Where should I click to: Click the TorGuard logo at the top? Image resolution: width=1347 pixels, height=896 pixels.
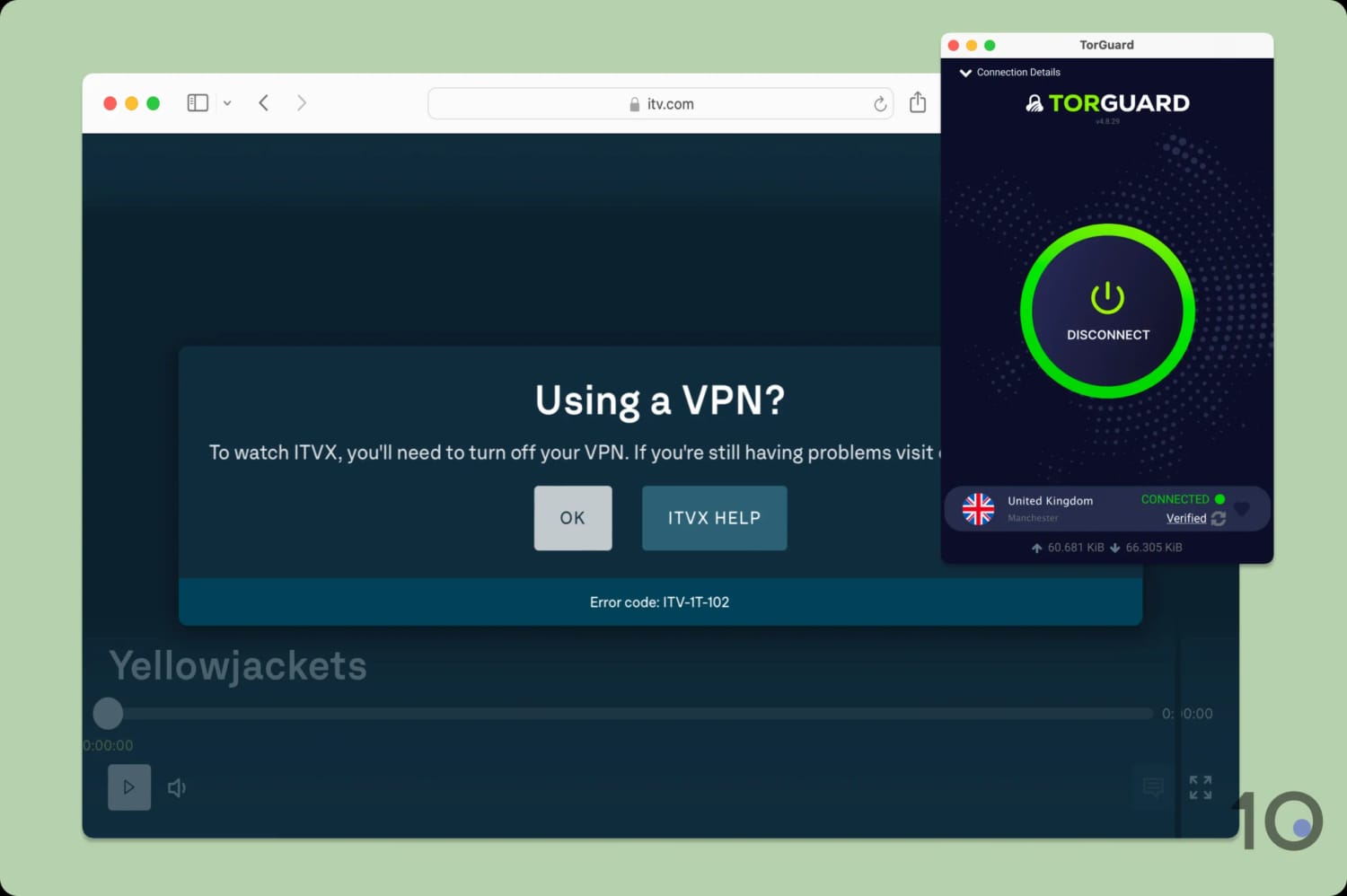(x=1108, y=102)
